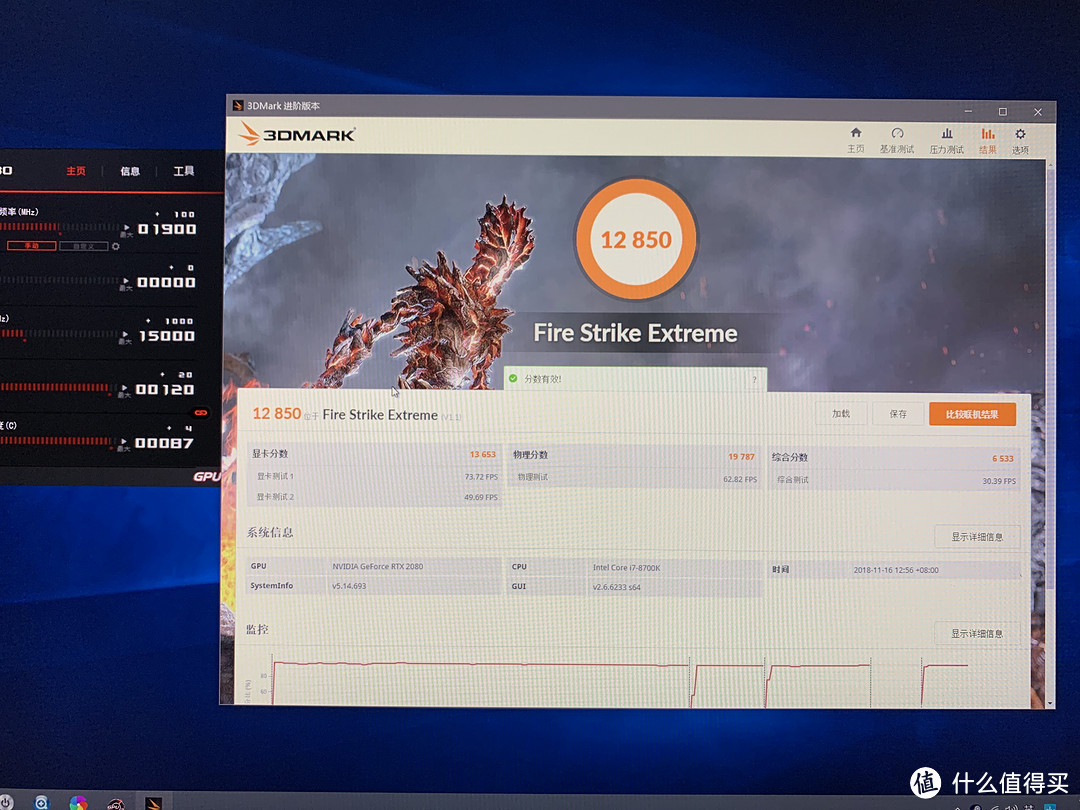Click the 加载 load button
Screen dimensions: 1080x810
[841, 413]
